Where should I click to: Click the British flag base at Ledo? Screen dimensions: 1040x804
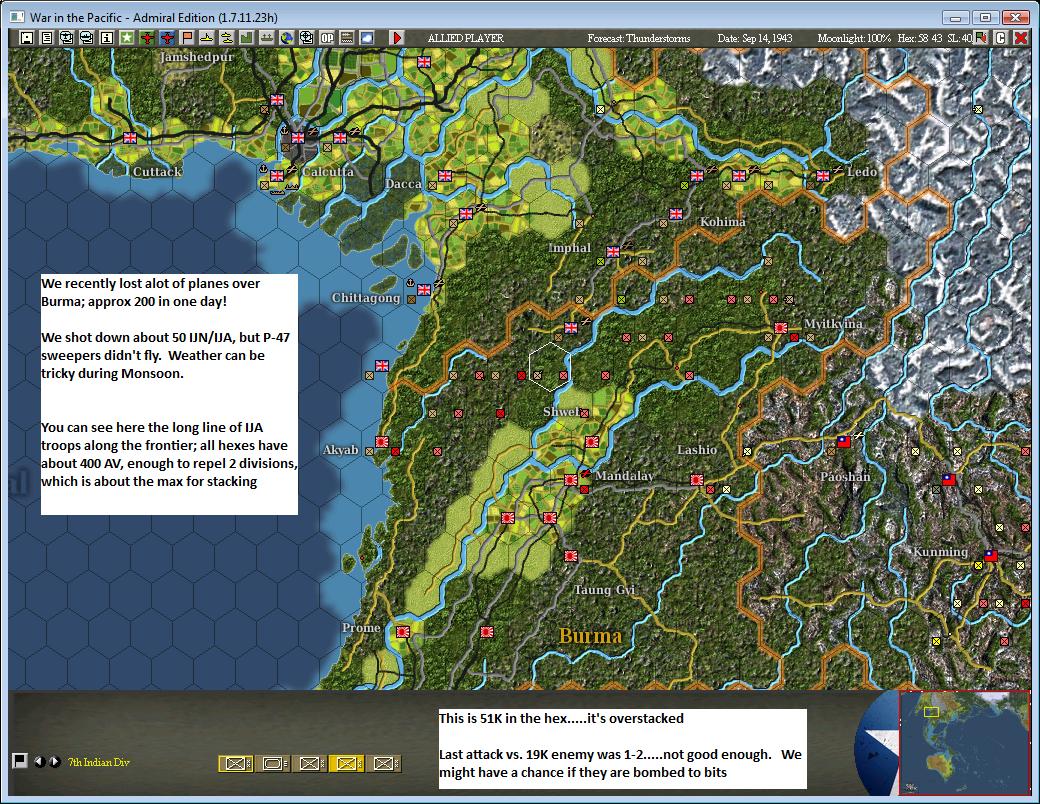click(x=823, y=175)
